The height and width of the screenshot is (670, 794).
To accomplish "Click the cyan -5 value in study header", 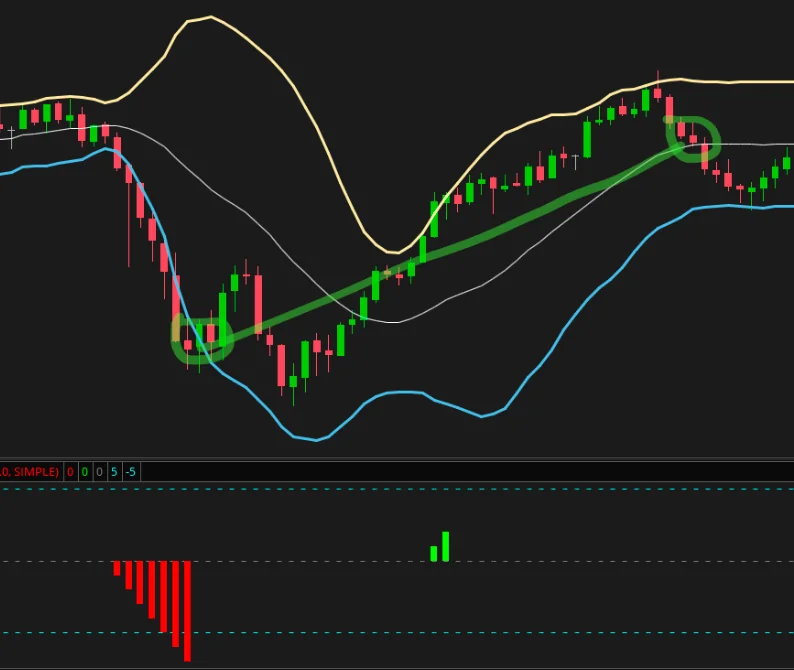I will point(131,472).
